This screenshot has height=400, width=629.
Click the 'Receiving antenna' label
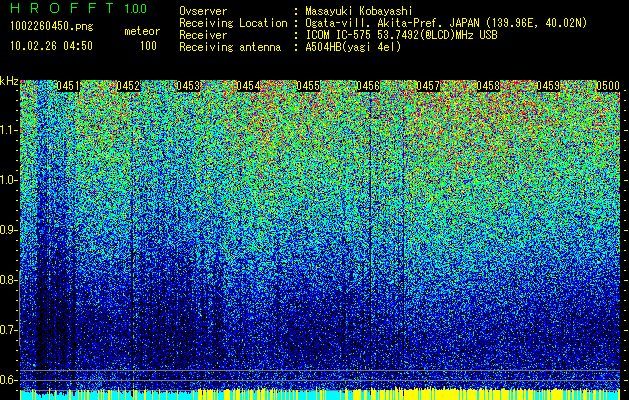(x=230, y=47)
